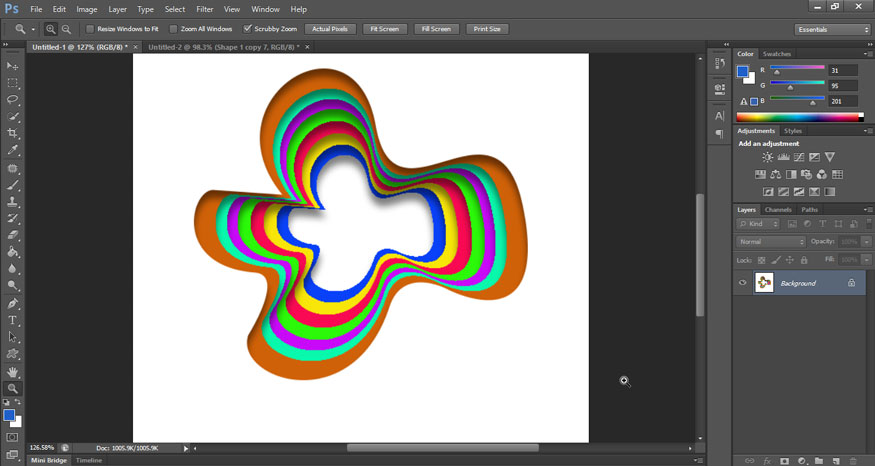
Task: Switch to the Channels tab
Action: (x=778, y=210)
